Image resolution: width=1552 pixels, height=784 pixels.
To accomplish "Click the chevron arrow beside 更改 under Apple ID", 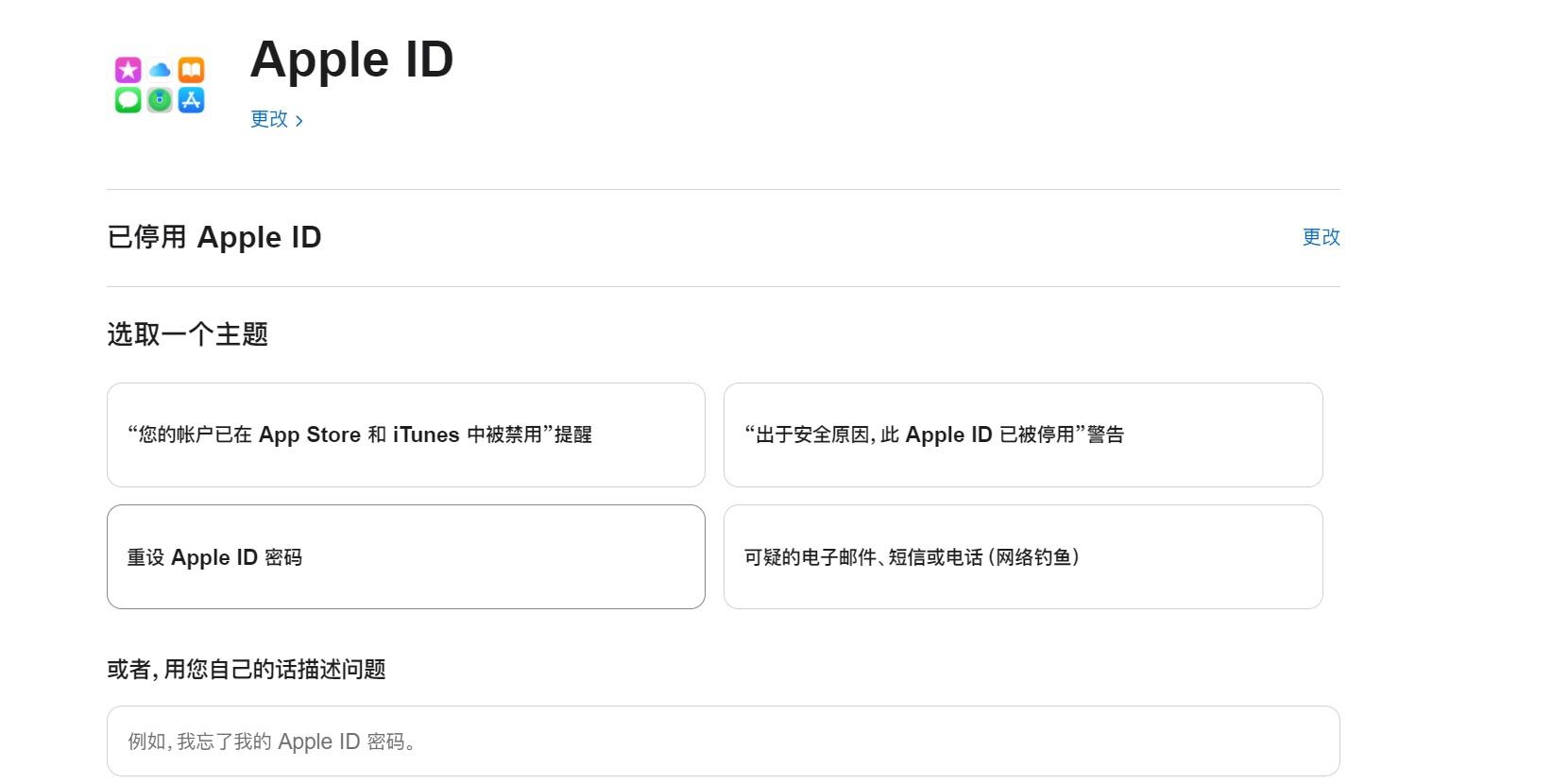I will point(298,121).
